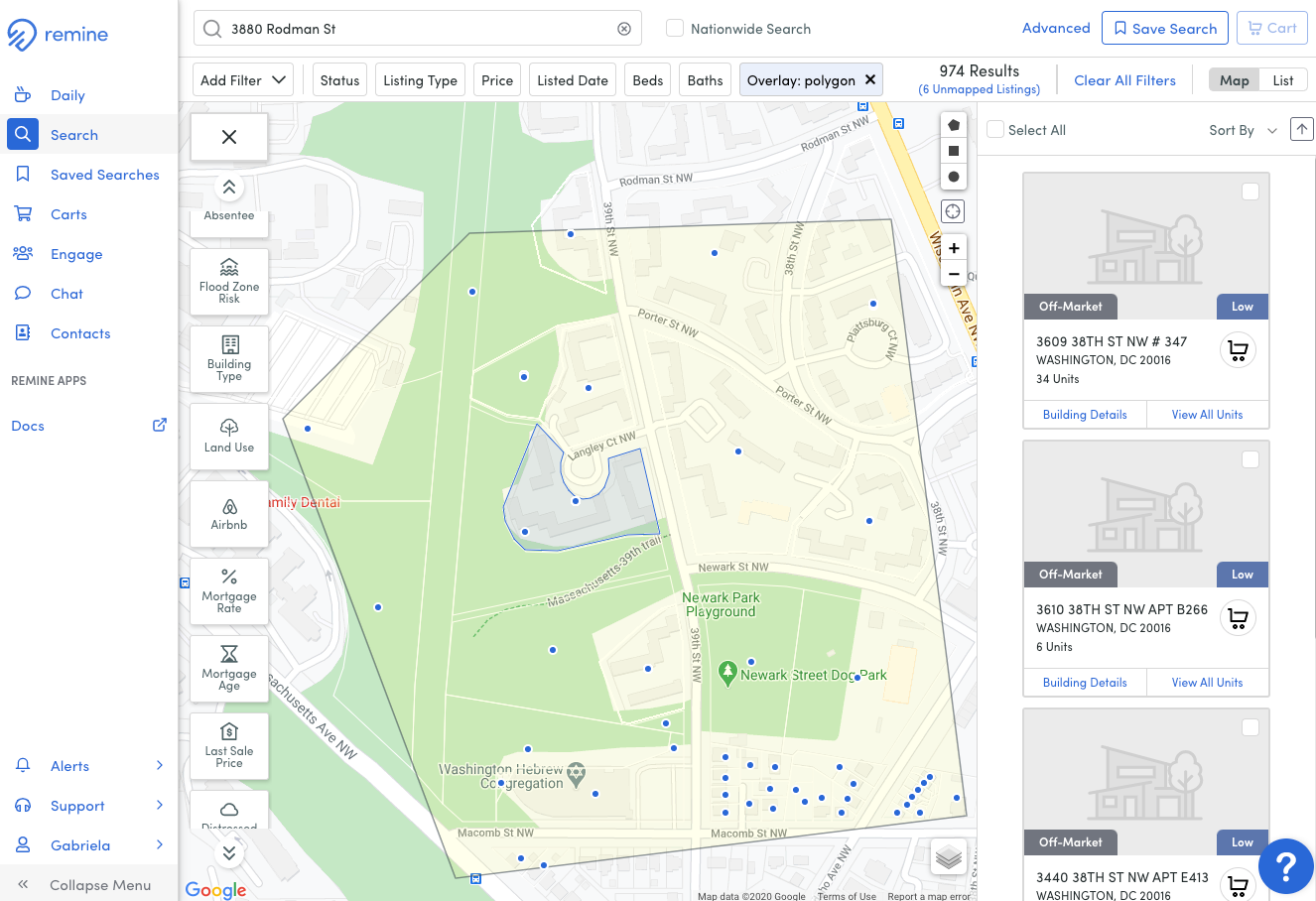Zoom in on the map
1316x901 pixels.
tap(954, 248)
